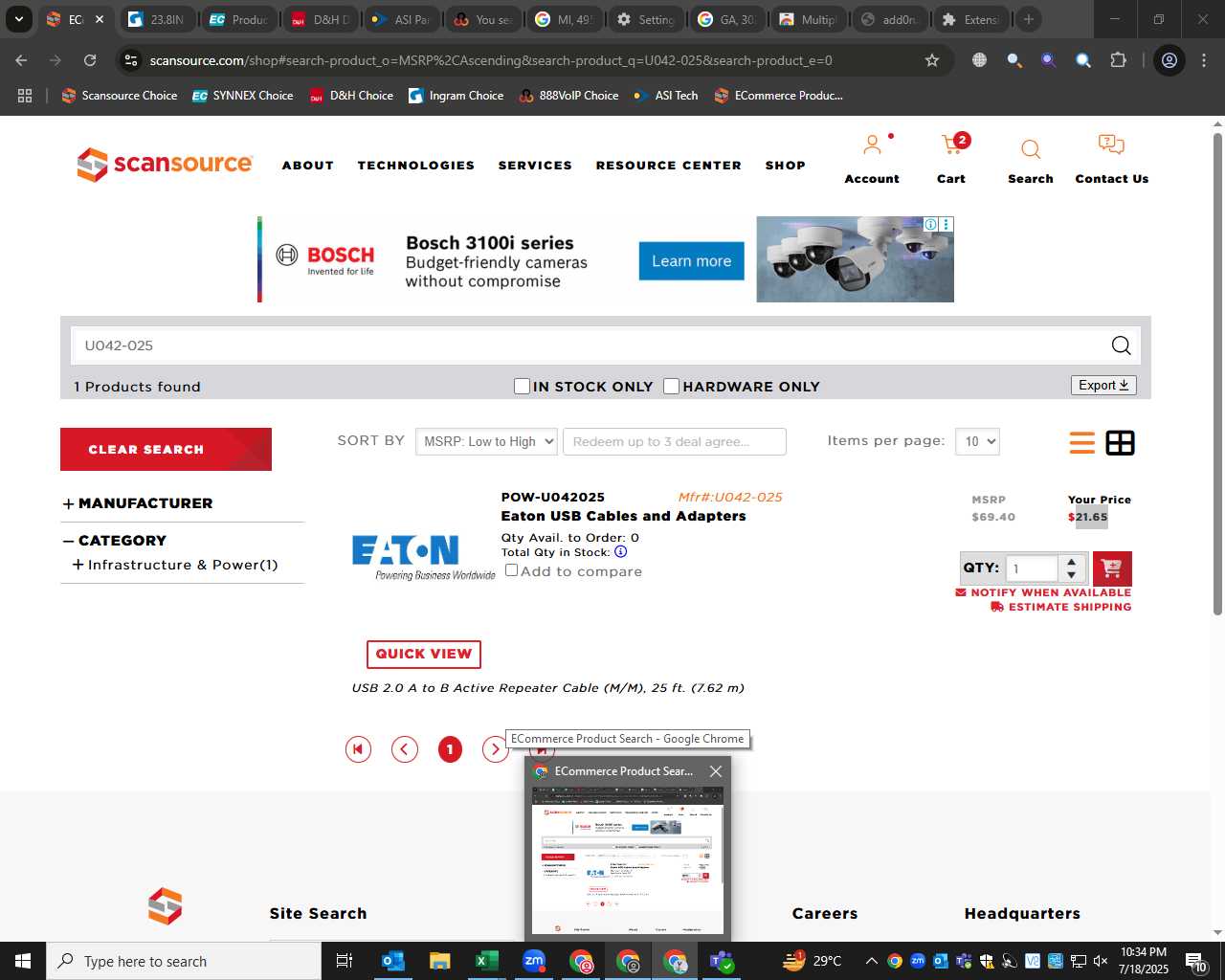The image size is (1225, 980).
Task: Click Total Qty in Stock info icon
Action: click(620, 552)
